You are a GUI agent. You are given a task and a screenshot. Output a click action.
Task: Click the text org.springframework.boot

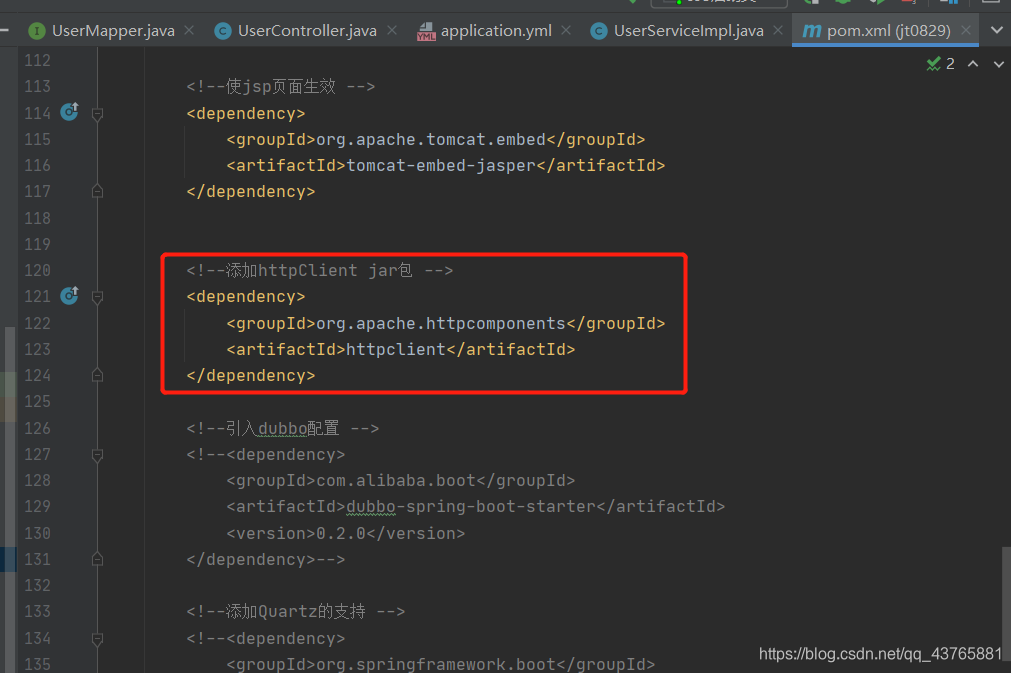[x=436, y=664]
